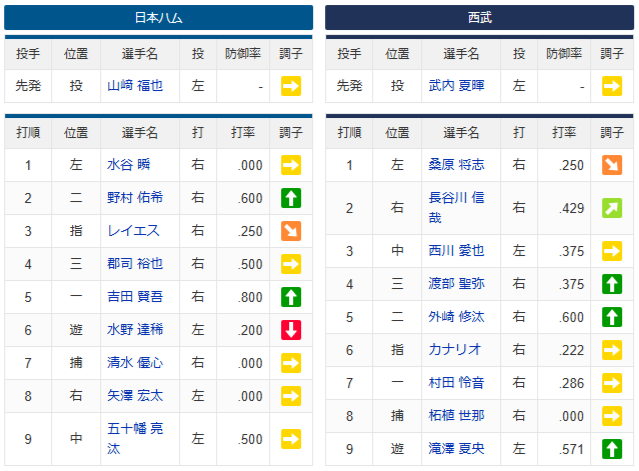The height and width of the screenshot is (471, 639).
Task: Open player link 滝澤 夏央
Action: [456, 449]
